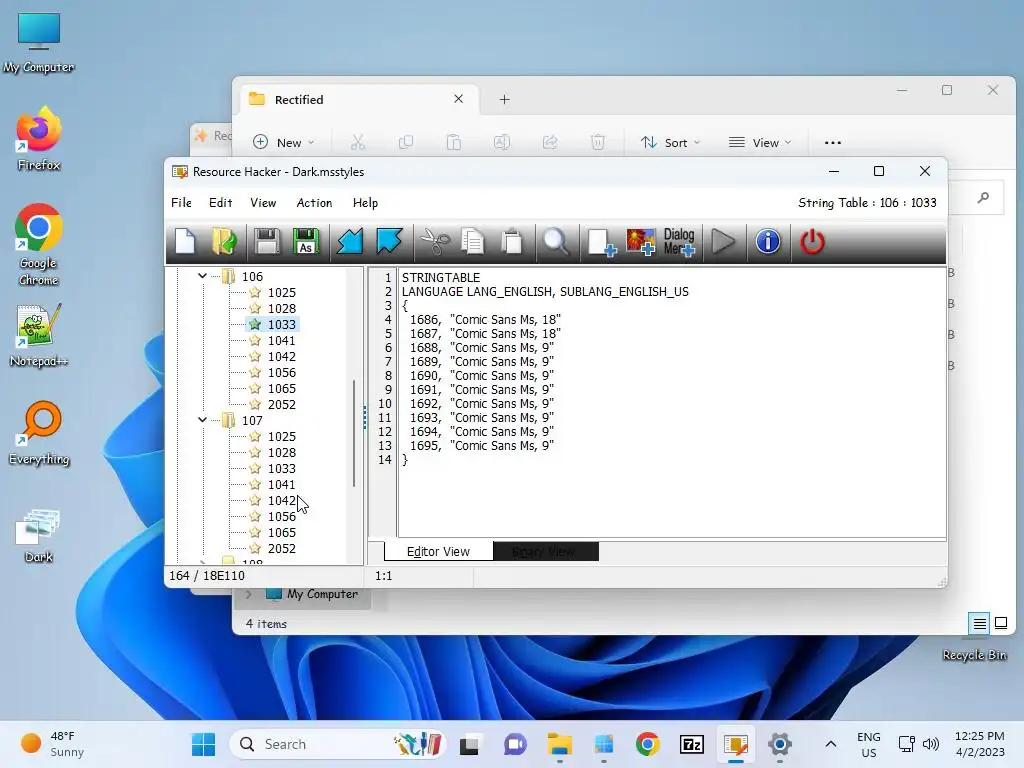Open Firefox desktop shortcut
Image resolution: width=1024 pixels, height=768 pixels.
[x=39, y=138]
